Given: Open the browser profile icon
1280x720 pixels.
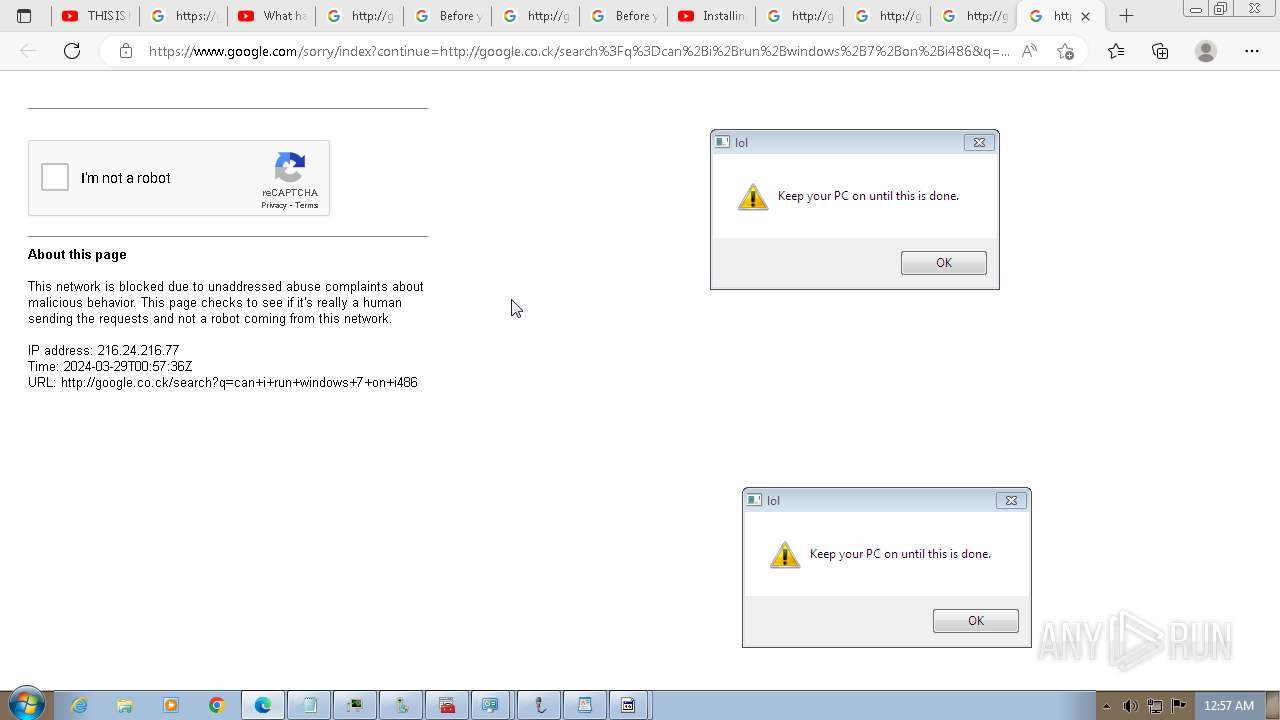Looking at the screenshot, I should click(x=1206, y=51).
